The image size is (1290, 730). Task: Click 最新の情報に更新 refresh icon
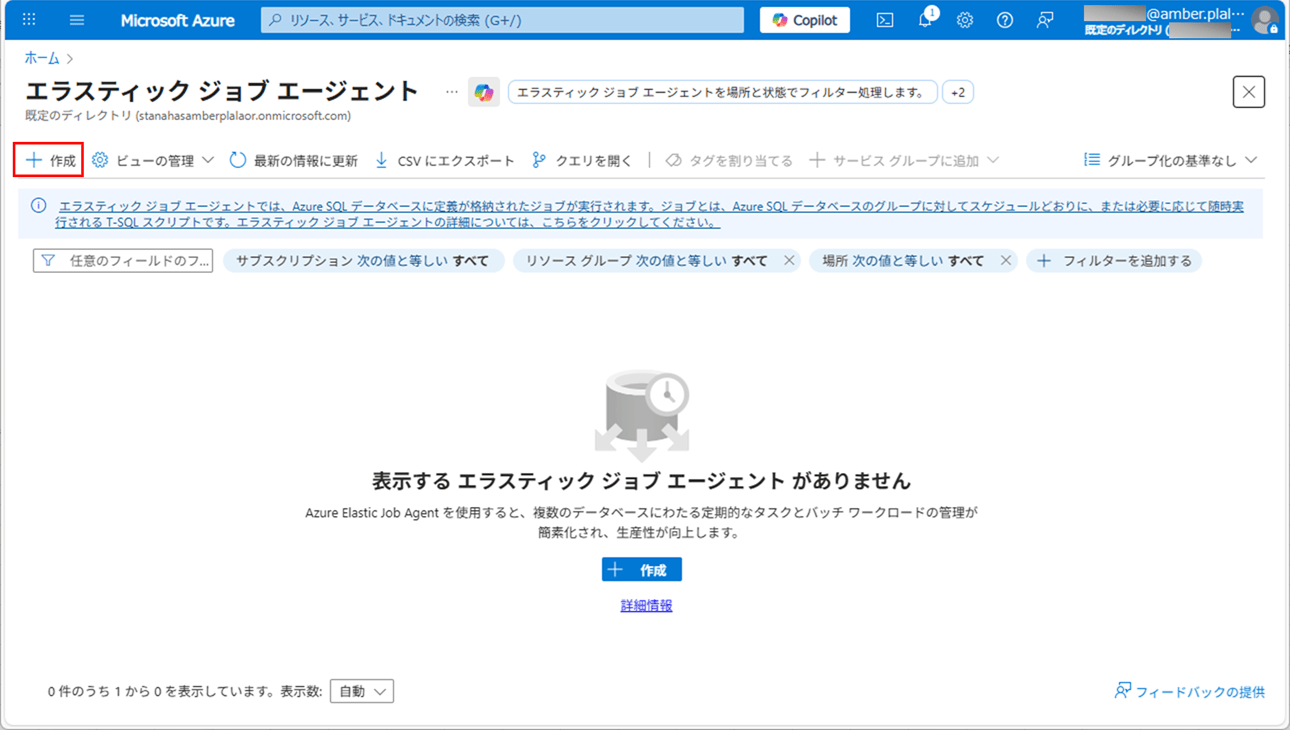(x=238, y=160)
